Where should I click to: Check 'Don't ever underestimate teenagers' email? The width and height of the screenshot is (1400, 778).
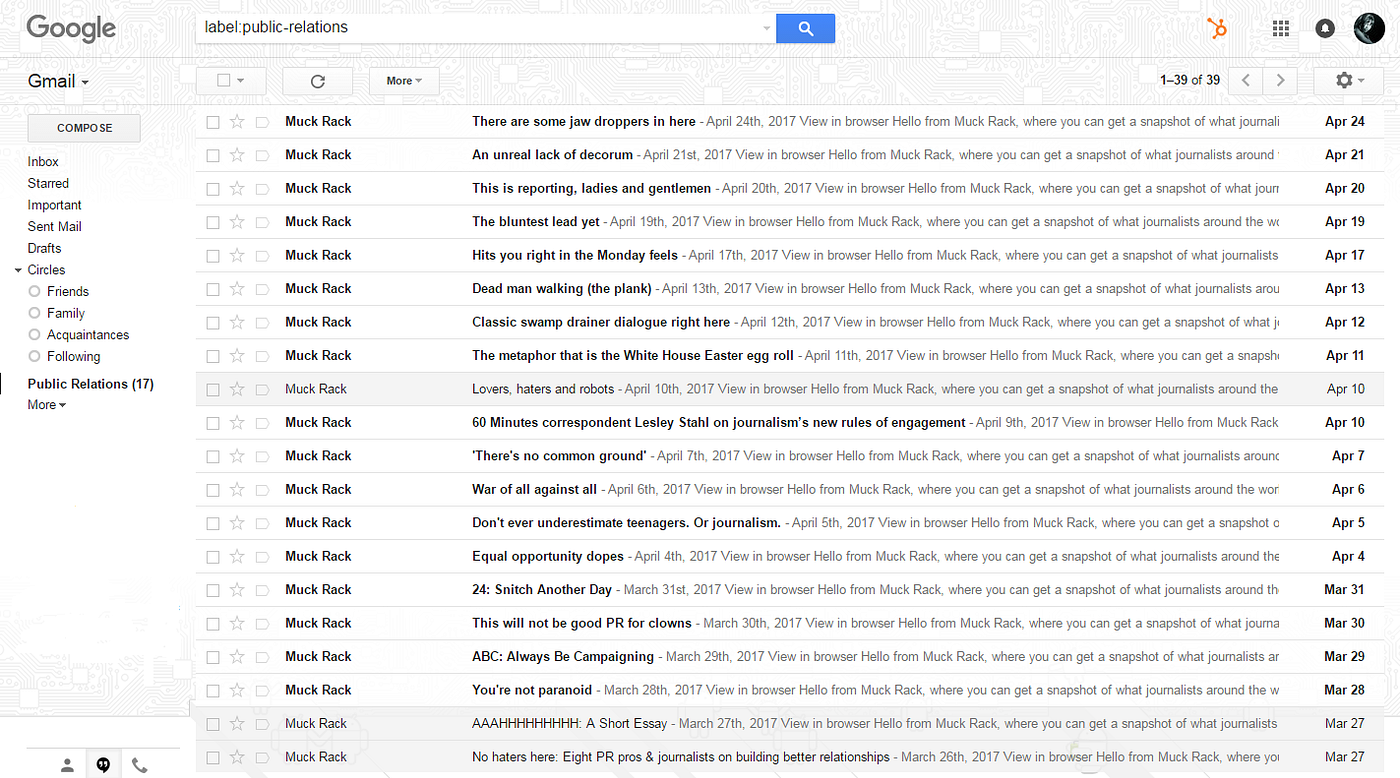coord(213,524)
